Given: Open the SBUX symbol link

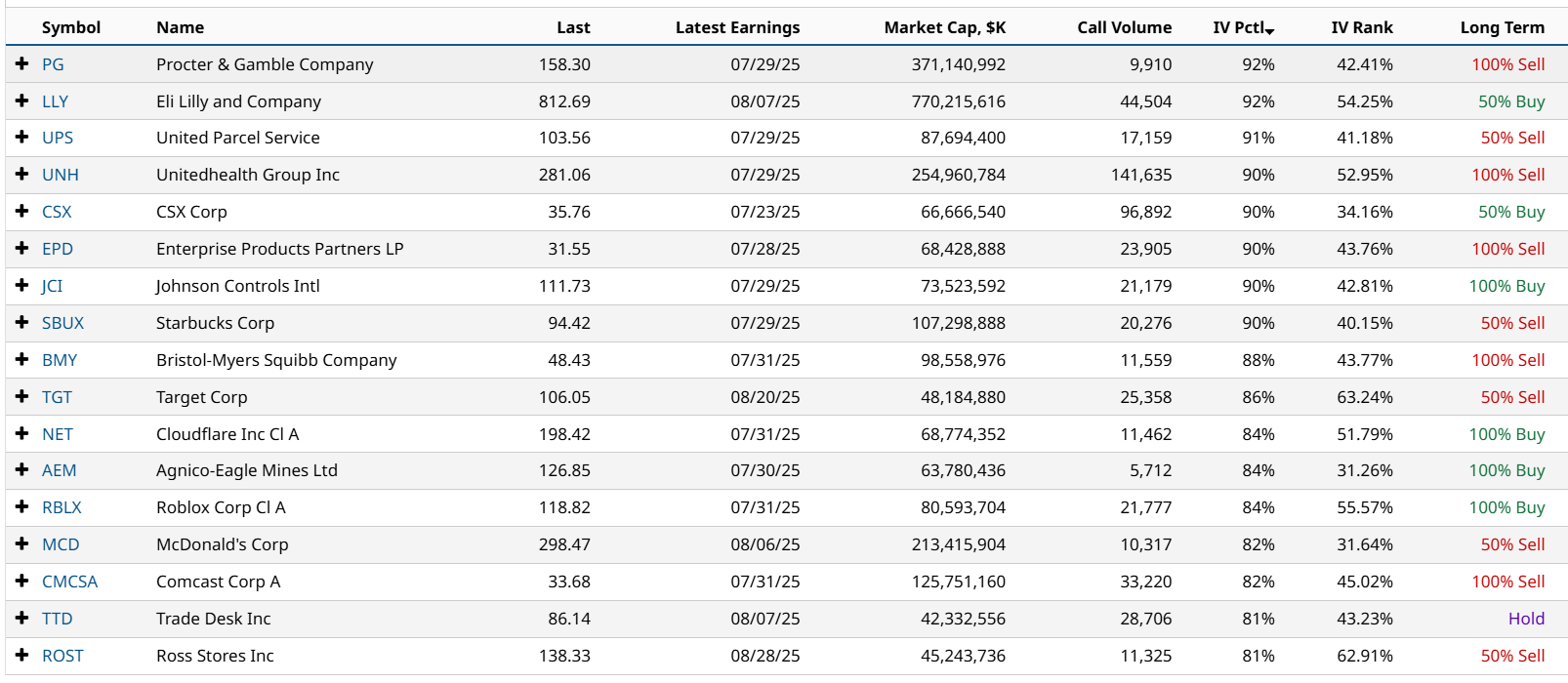Looking at the screenshot, I should pyautogui.click(x=62, y=323).
